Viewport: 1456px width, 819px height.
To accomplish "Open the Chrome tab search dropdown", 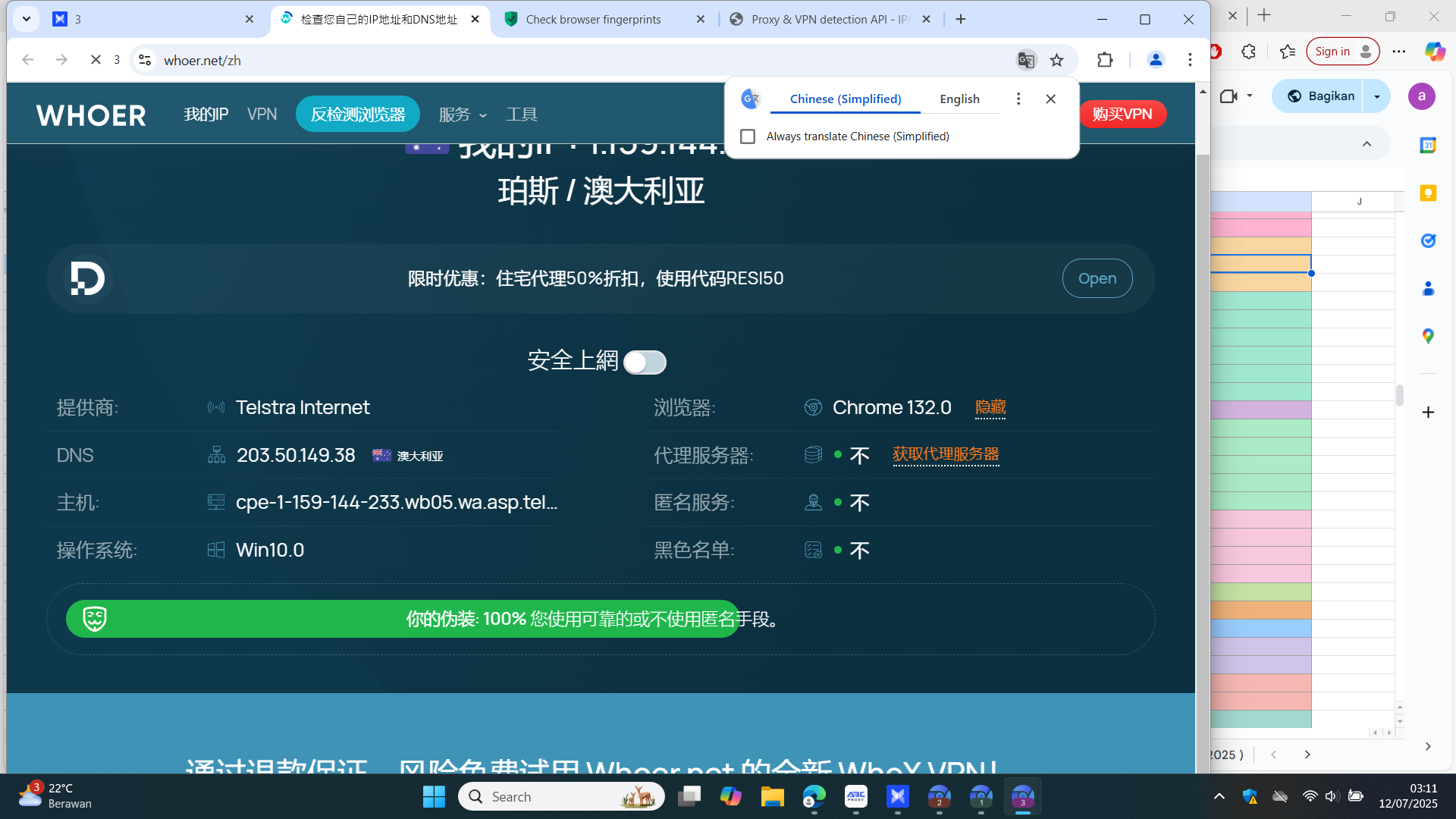I will (27, 19).
